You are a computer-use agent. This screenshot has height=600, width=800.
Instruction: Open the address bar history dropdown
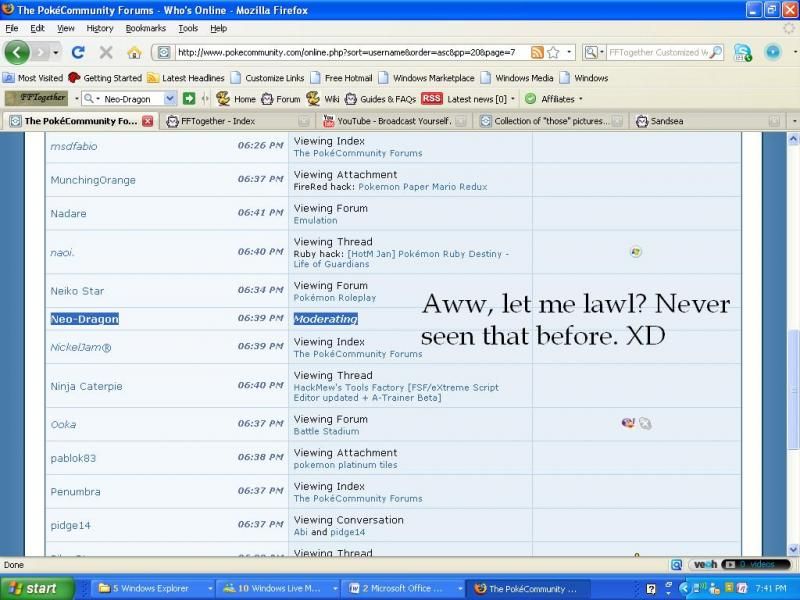pos(569,52)
